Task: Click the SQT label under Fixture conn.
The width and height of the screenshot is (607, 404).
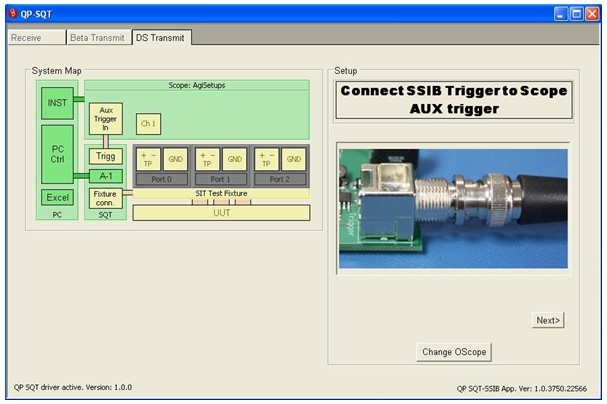Action: coord(105,215)
